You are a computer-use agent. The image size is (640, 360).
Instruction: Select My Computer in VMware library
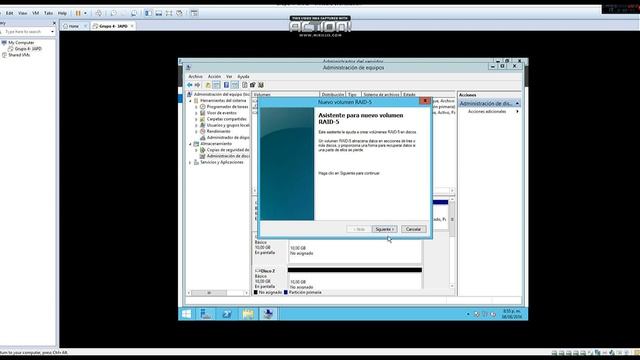coord(21,42)
